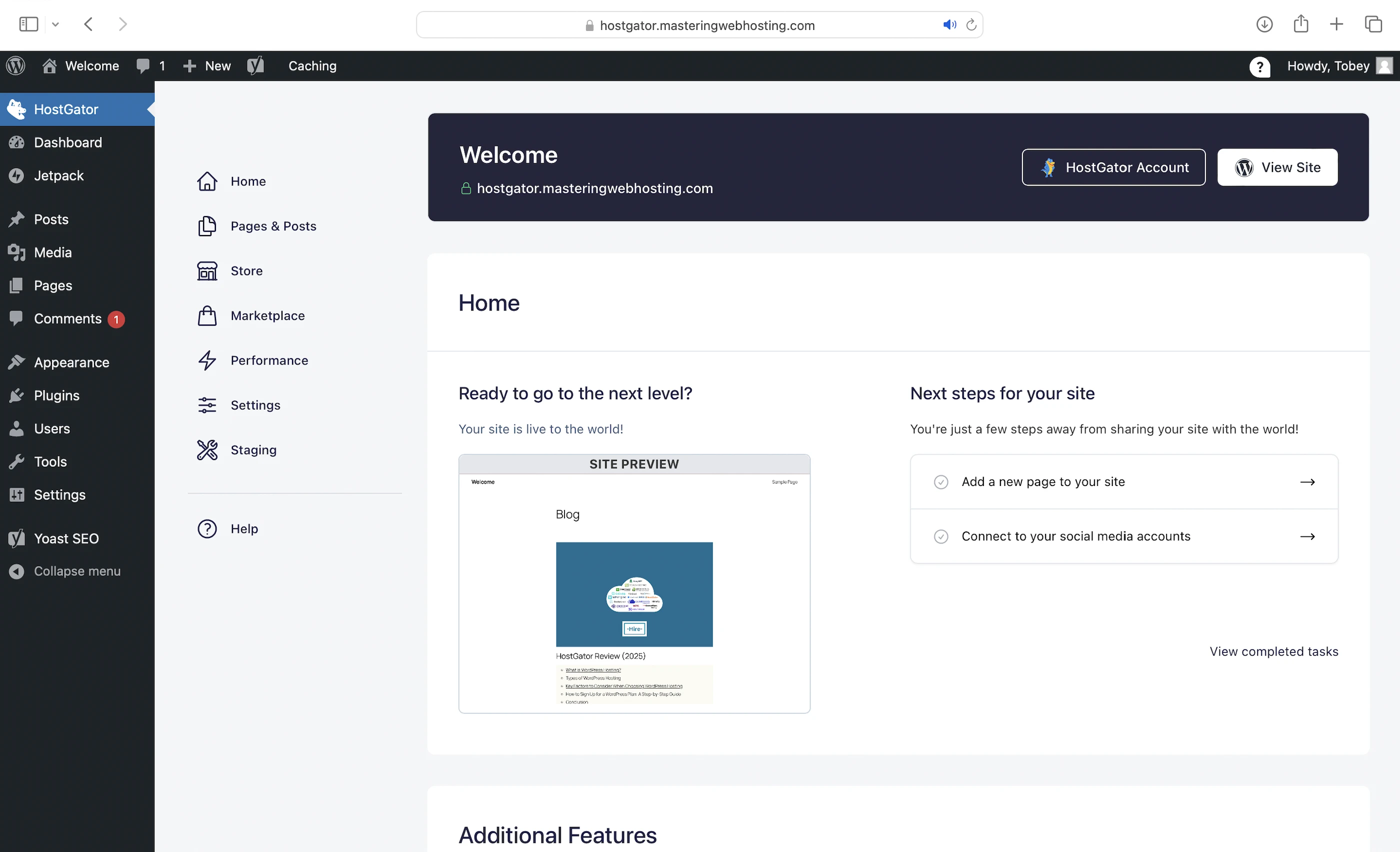Open Safari downloads icon
This screenshot has height=852, width=1400.
[1263, 24]
